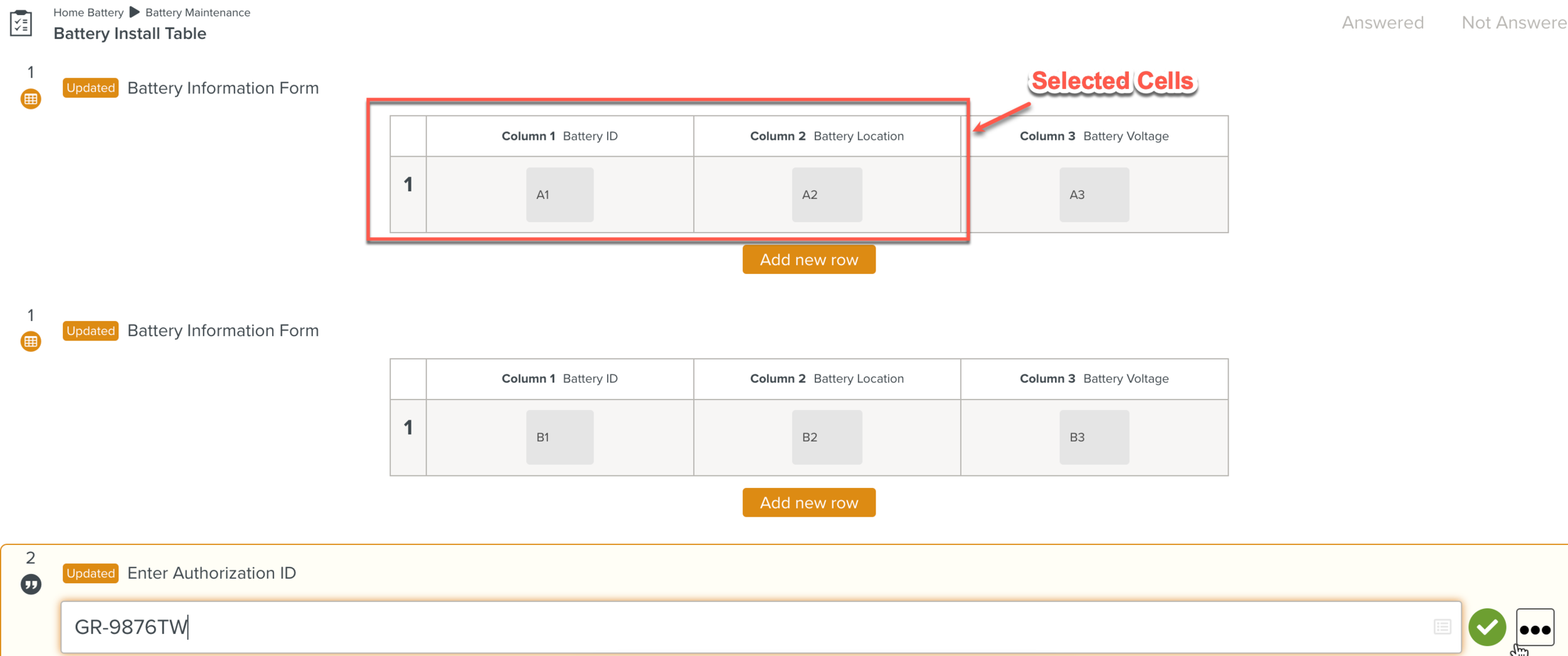Click the green checkmark confirm icon
Screen dimensions: 1568x656
[1486, 627]
